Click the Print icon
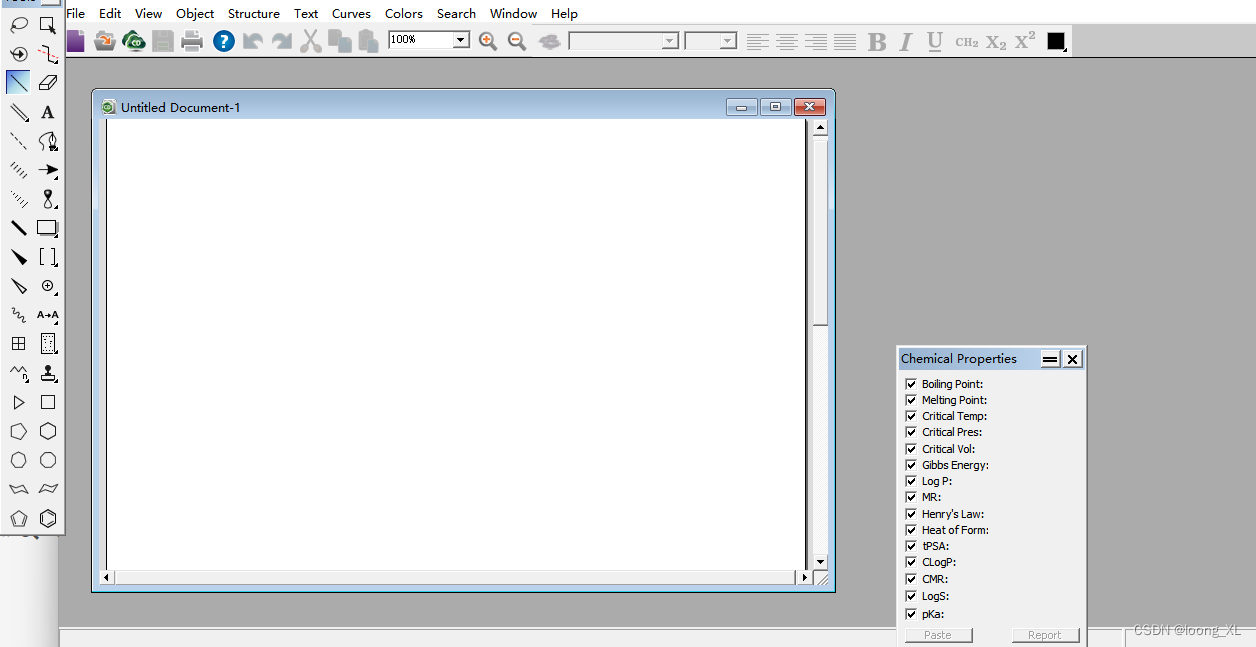Screen dimensions: 1256x647 pos(192,41)
